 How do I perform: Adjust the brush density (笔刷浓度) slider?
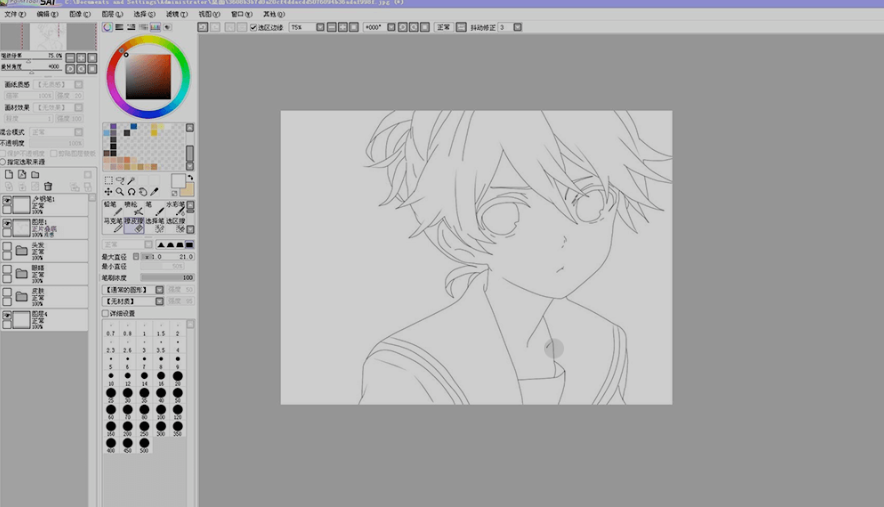point(167,278)
